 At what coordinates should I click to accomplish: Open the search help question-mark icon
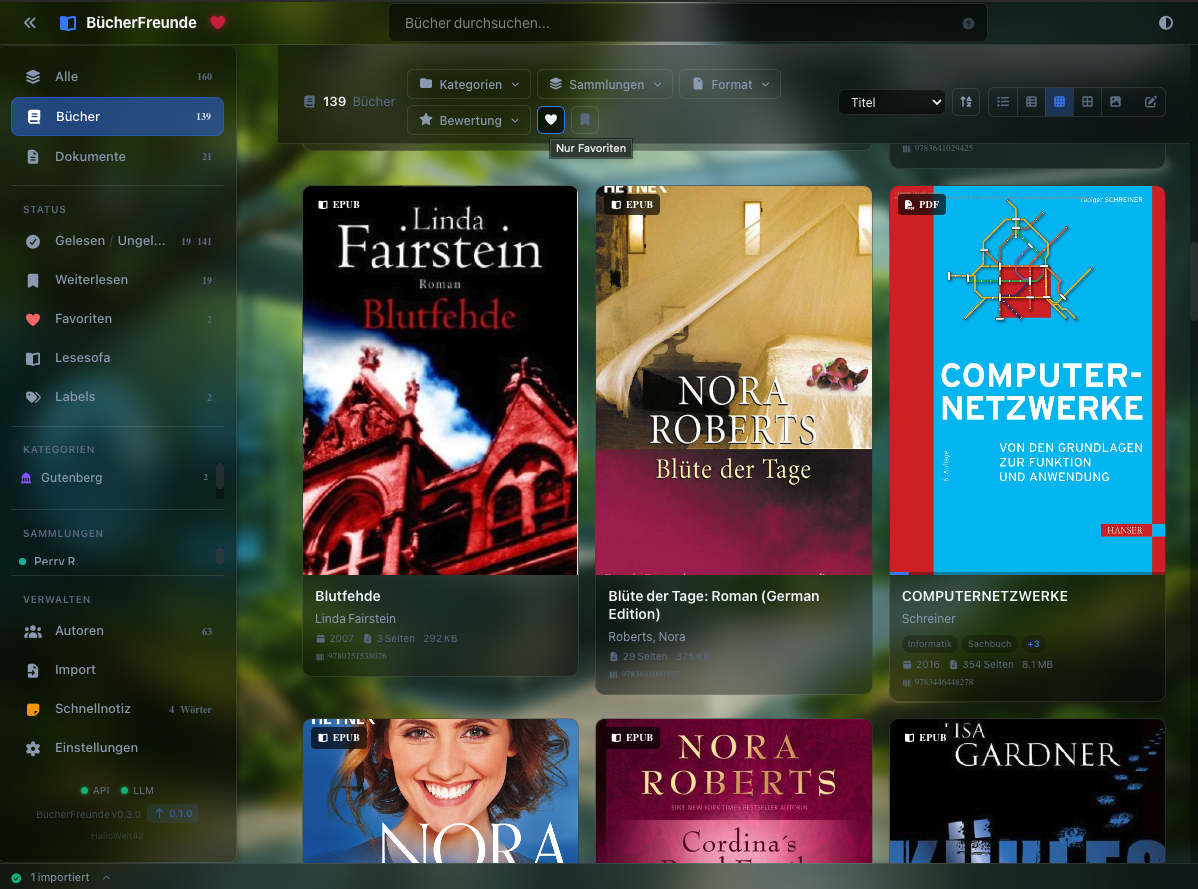pos(968,24)
